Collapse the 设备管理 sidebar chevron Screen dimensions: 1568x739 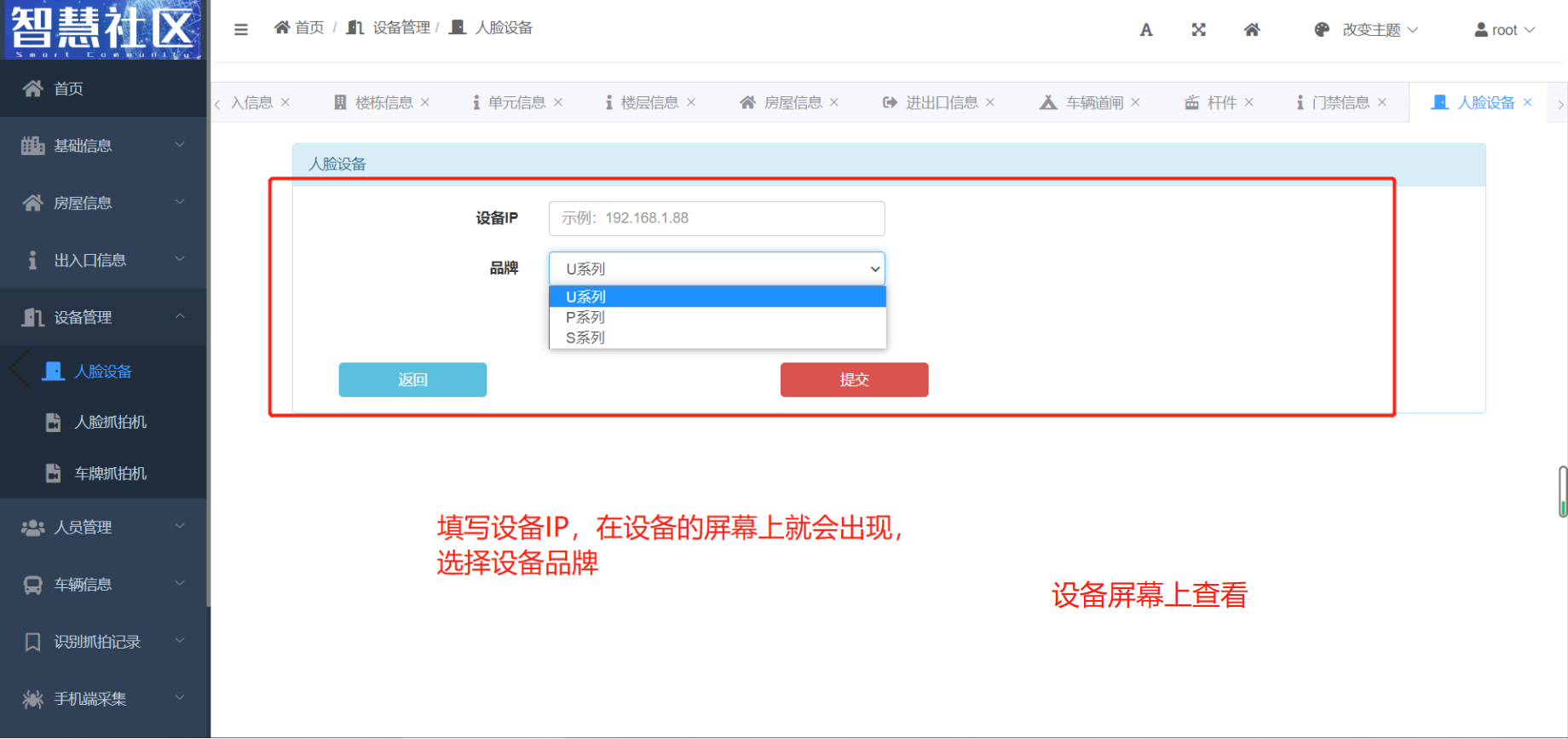(x=180, y=316)
